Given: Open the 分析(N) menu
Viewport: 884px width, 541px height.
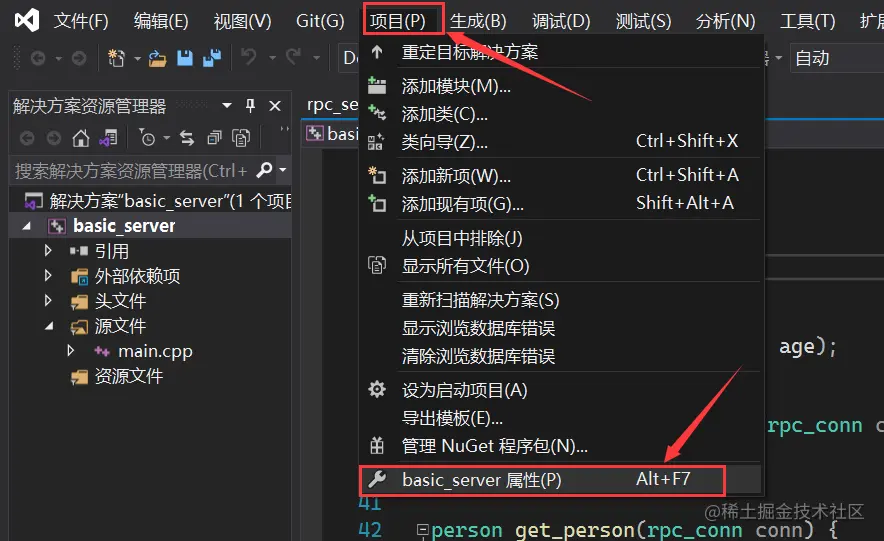Looking at the screenshot, I should tap(725, 21).
